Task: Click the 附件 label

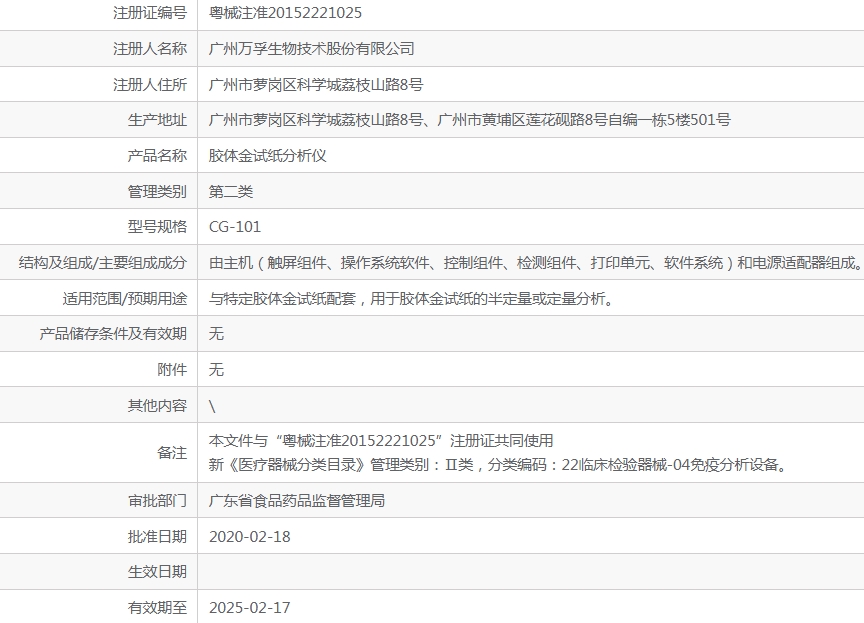Action: click(172, 369)
